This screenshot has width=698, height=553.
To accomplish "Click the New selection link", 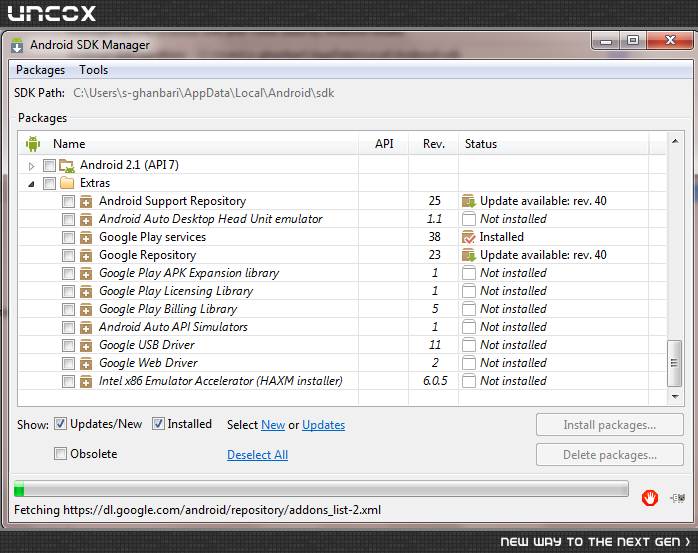I will [273, 425].
